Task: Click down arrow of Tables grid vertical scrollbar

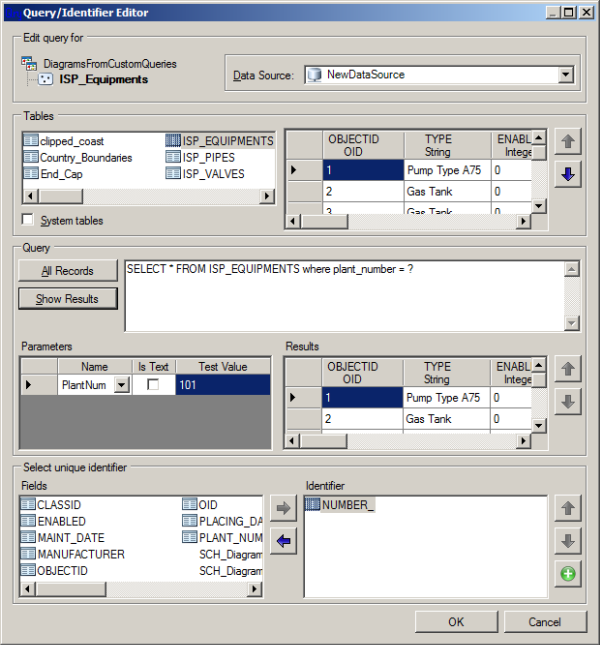Action: 539,206
